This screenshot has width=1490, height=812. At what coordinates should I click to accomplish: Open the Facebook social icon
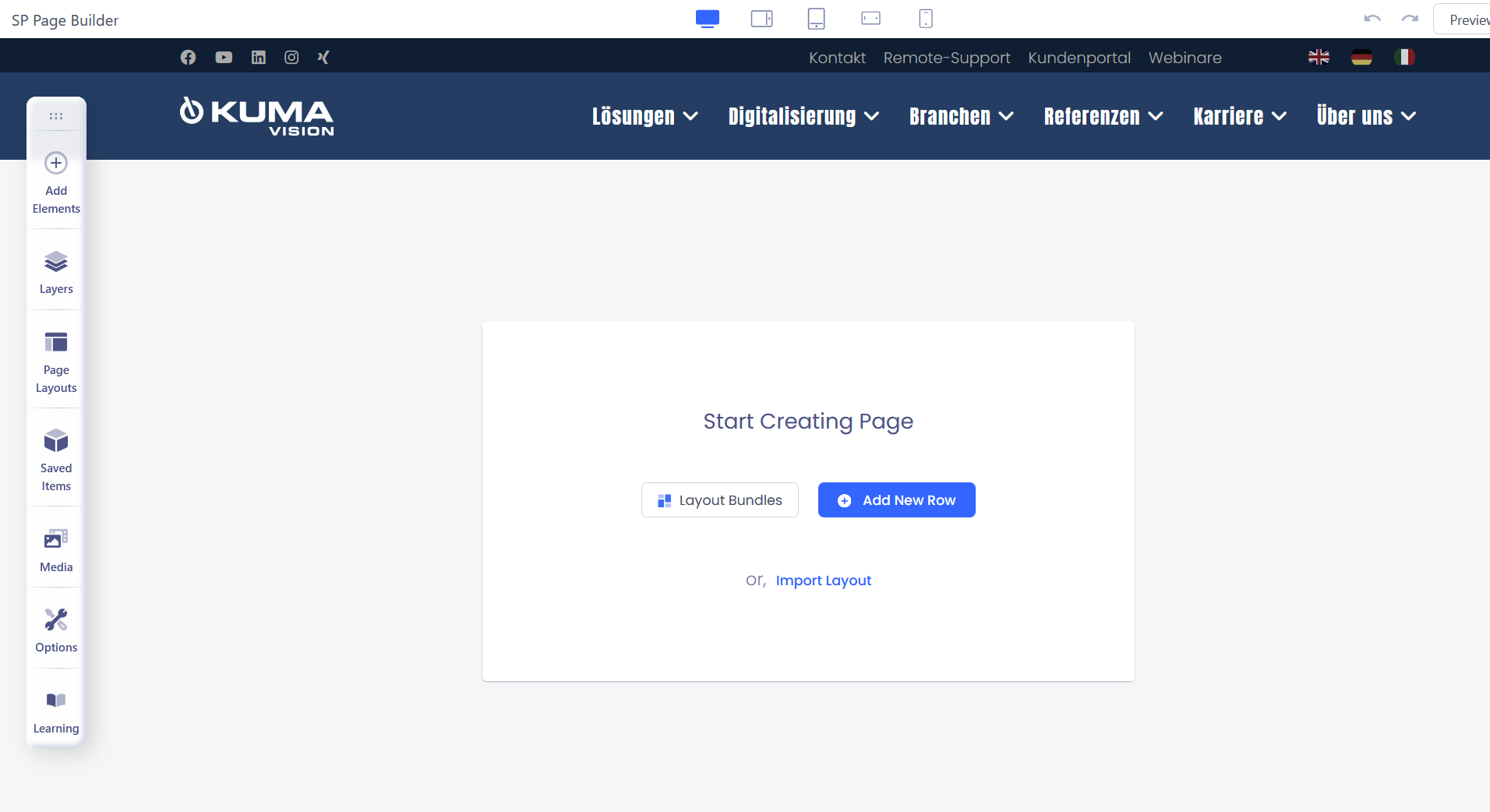point(188,57)
